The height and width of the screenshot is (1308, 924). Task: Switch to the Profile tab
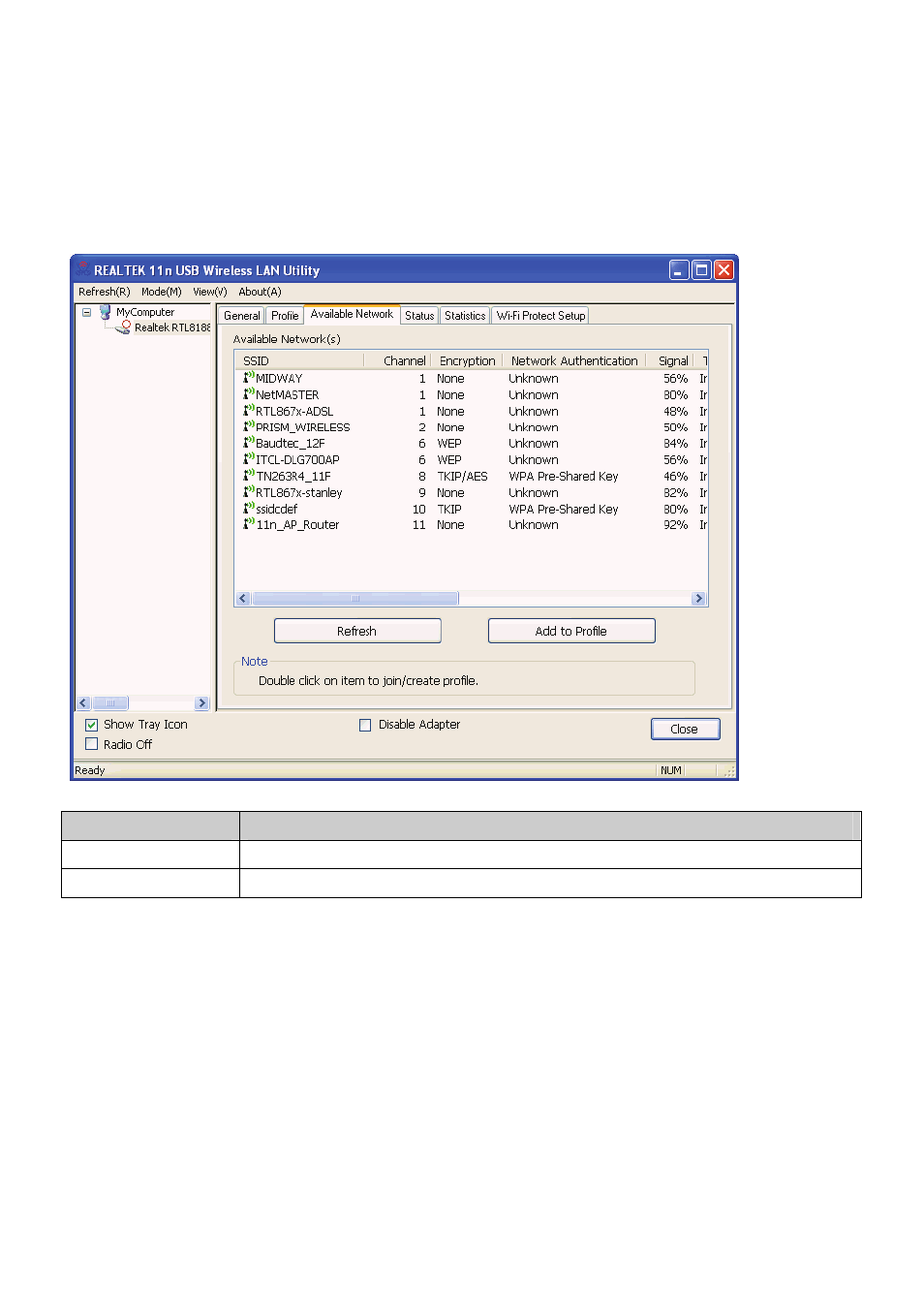click(x=285, y=316)
